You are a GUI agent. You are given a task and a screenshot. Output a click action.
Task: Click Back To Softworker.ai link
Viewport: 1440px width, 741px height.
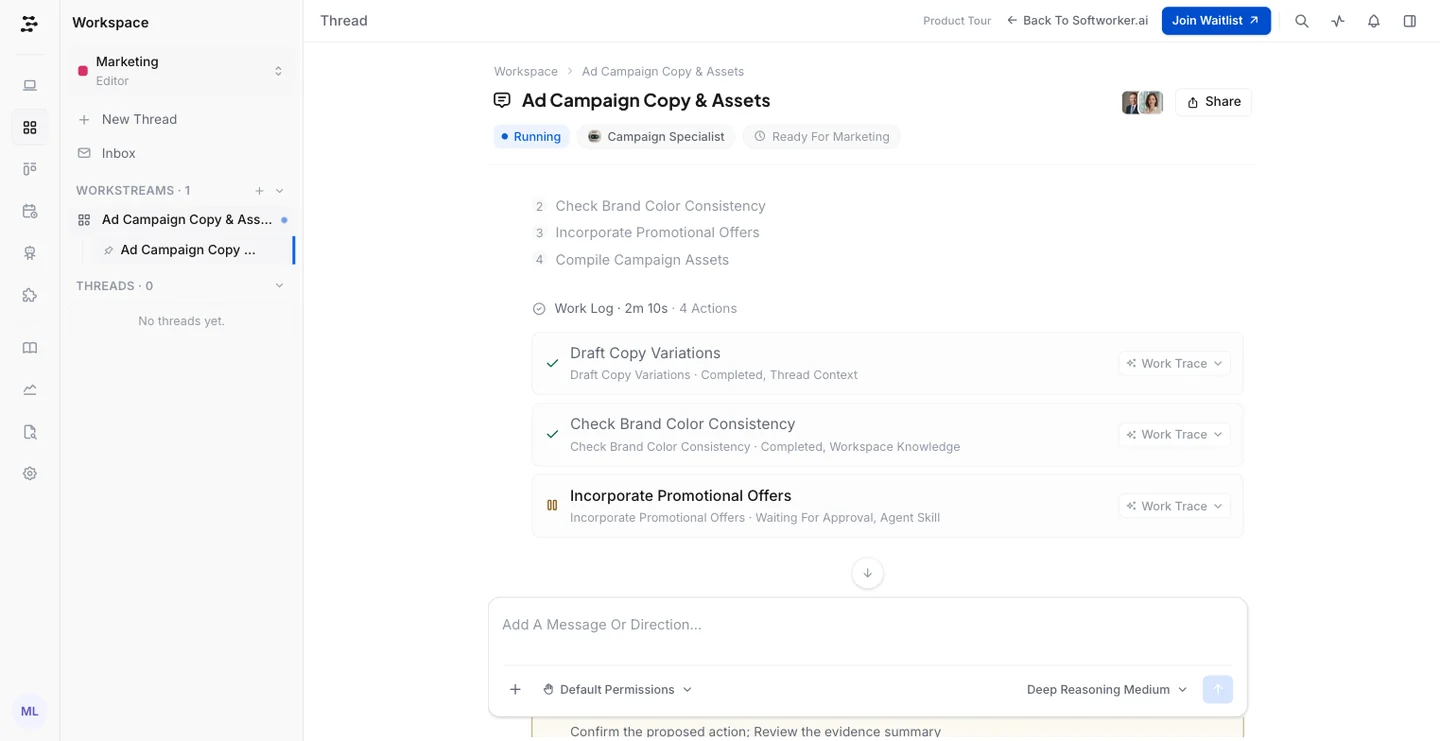(1077, 21)
